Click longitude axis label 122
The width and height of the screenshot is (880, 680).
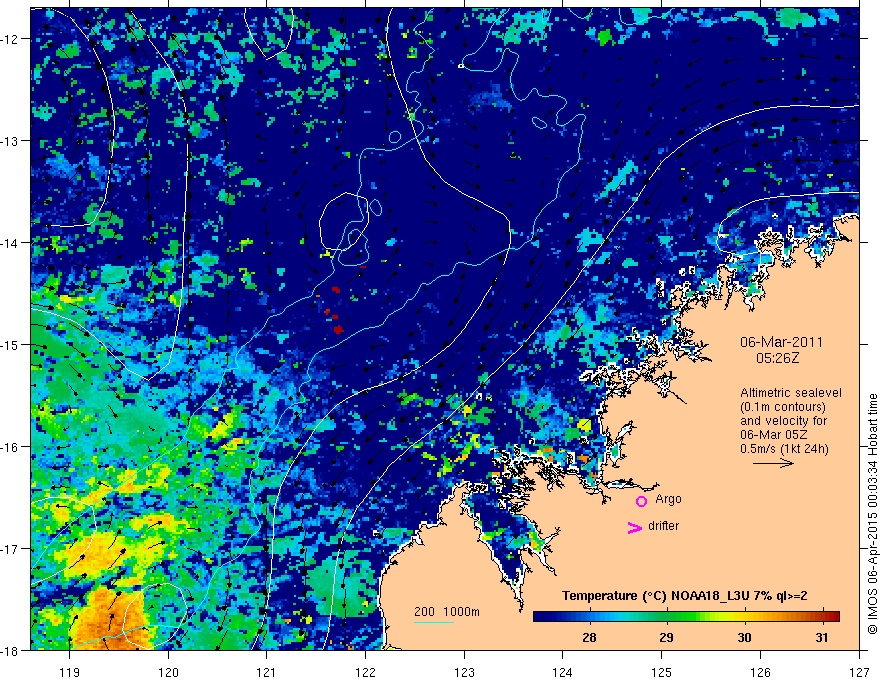tap(365, 672)
